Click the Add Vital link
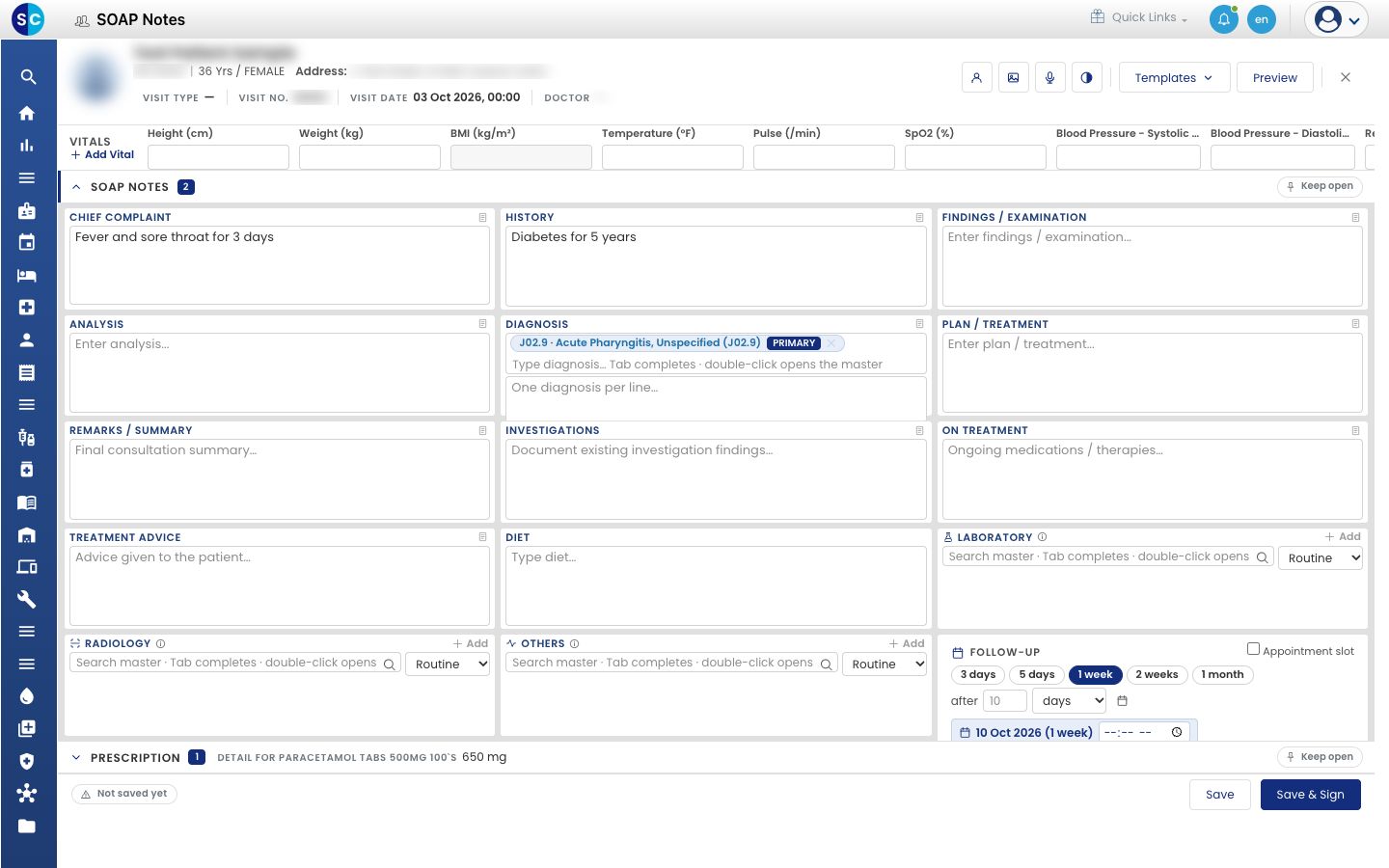The image size is (1389, 868). coord(102,154)
